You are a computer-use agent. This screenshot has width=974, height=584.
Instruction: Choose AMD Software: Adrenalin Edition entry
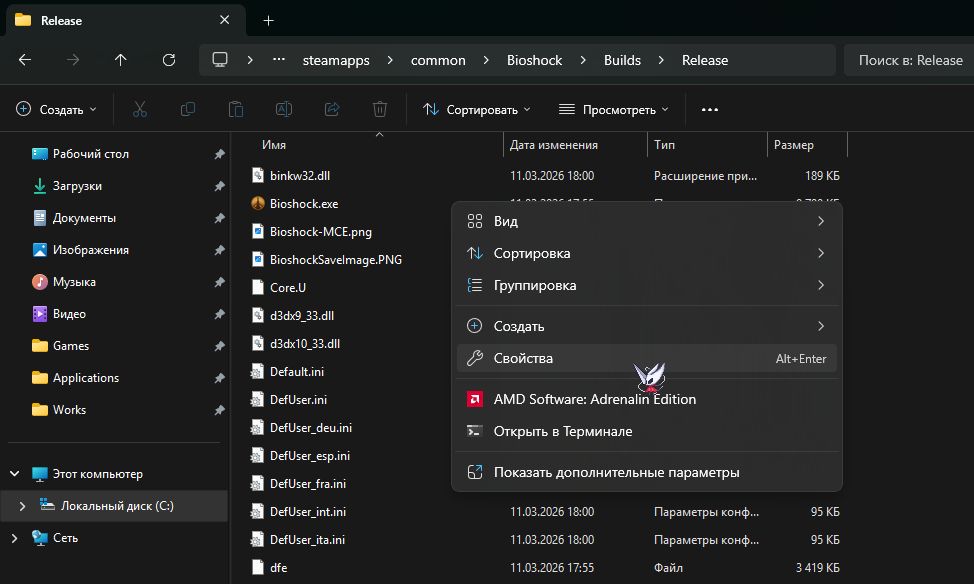point(647,399)
